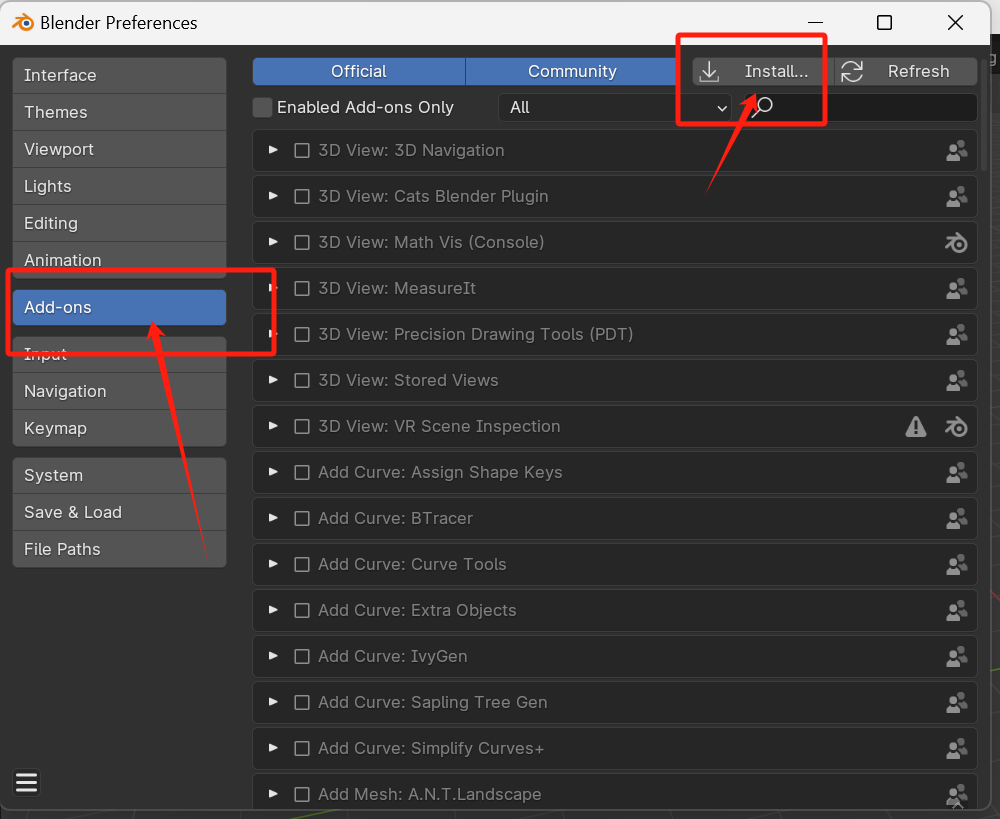Click community icon on Sapling Tree Gen row

click(x=956, y=702)
